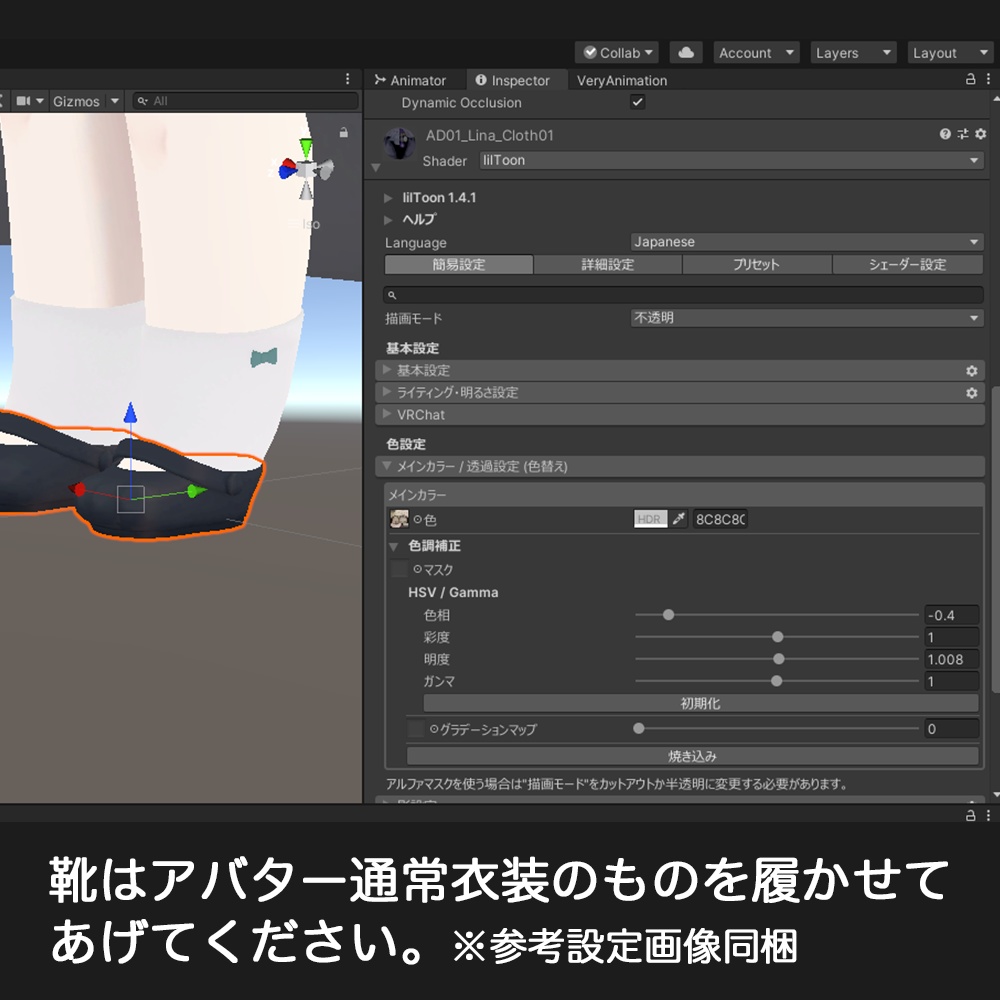Open scene view more options menu
Image resolution: width=1000 pixels, height=1000 pixels.
(348, 78)
